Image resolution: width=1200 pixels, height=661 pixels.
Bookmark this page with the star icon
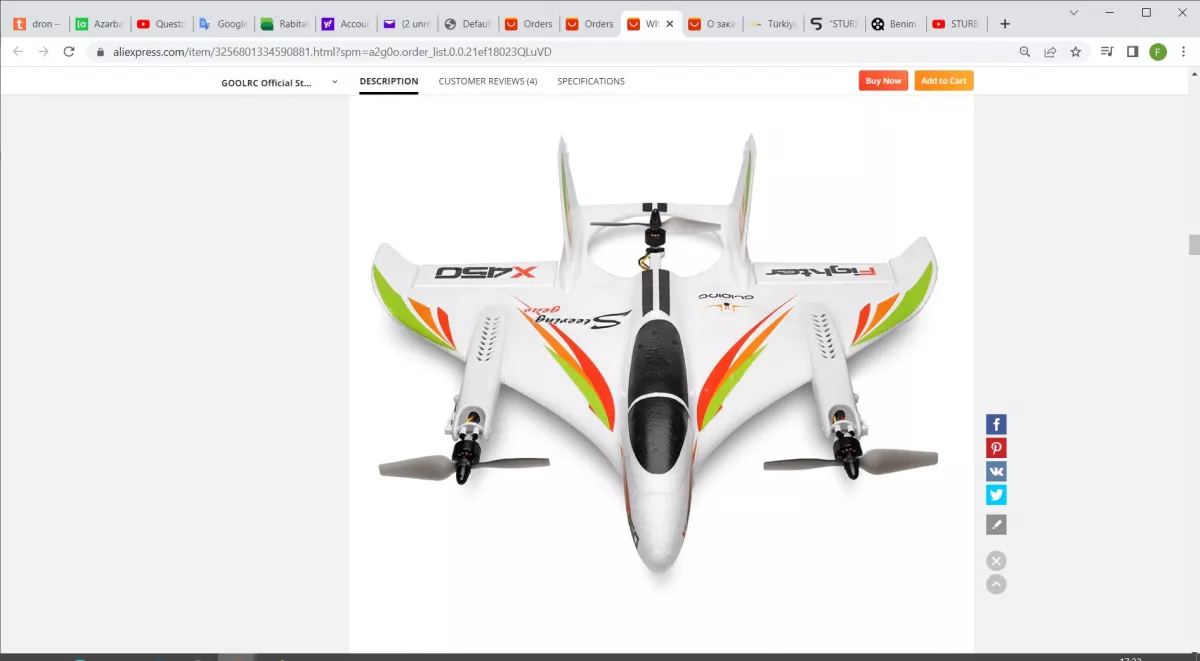[x=1076, y=52]
